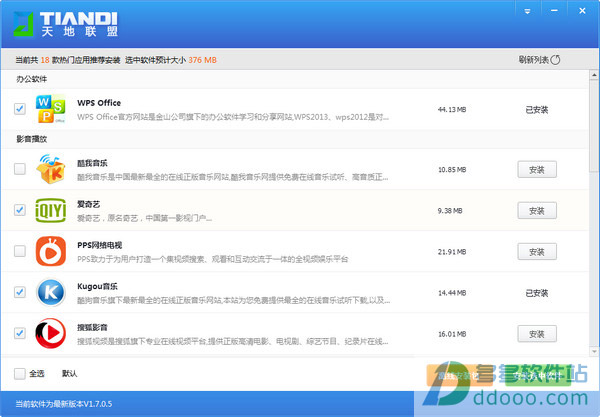Click the 默认 default selection link
Viewport: 600px width, 417px height.
pos(70,373)
